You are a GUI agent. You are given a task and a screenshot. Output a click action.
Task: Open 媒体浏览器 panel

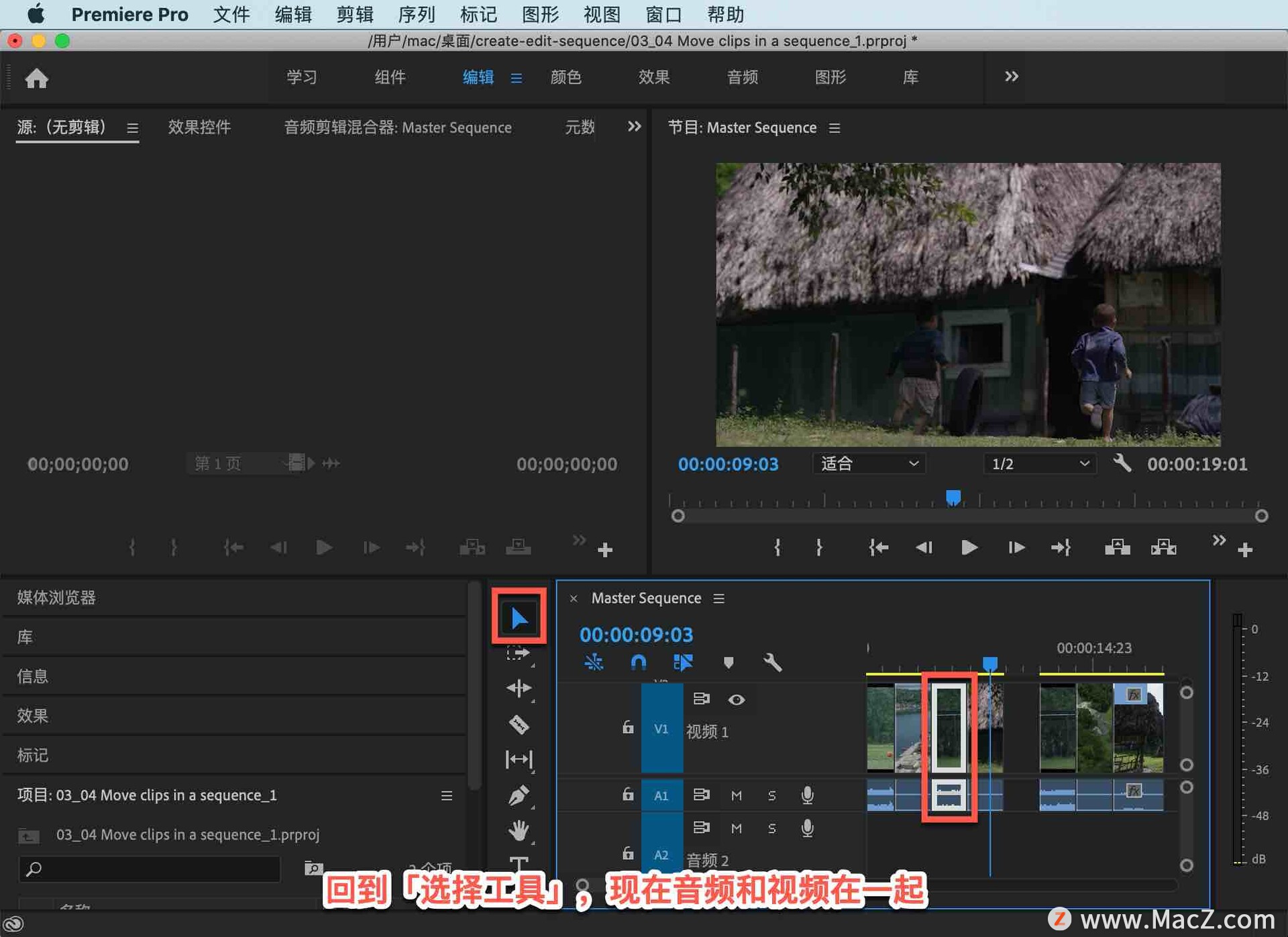point(56,598)
